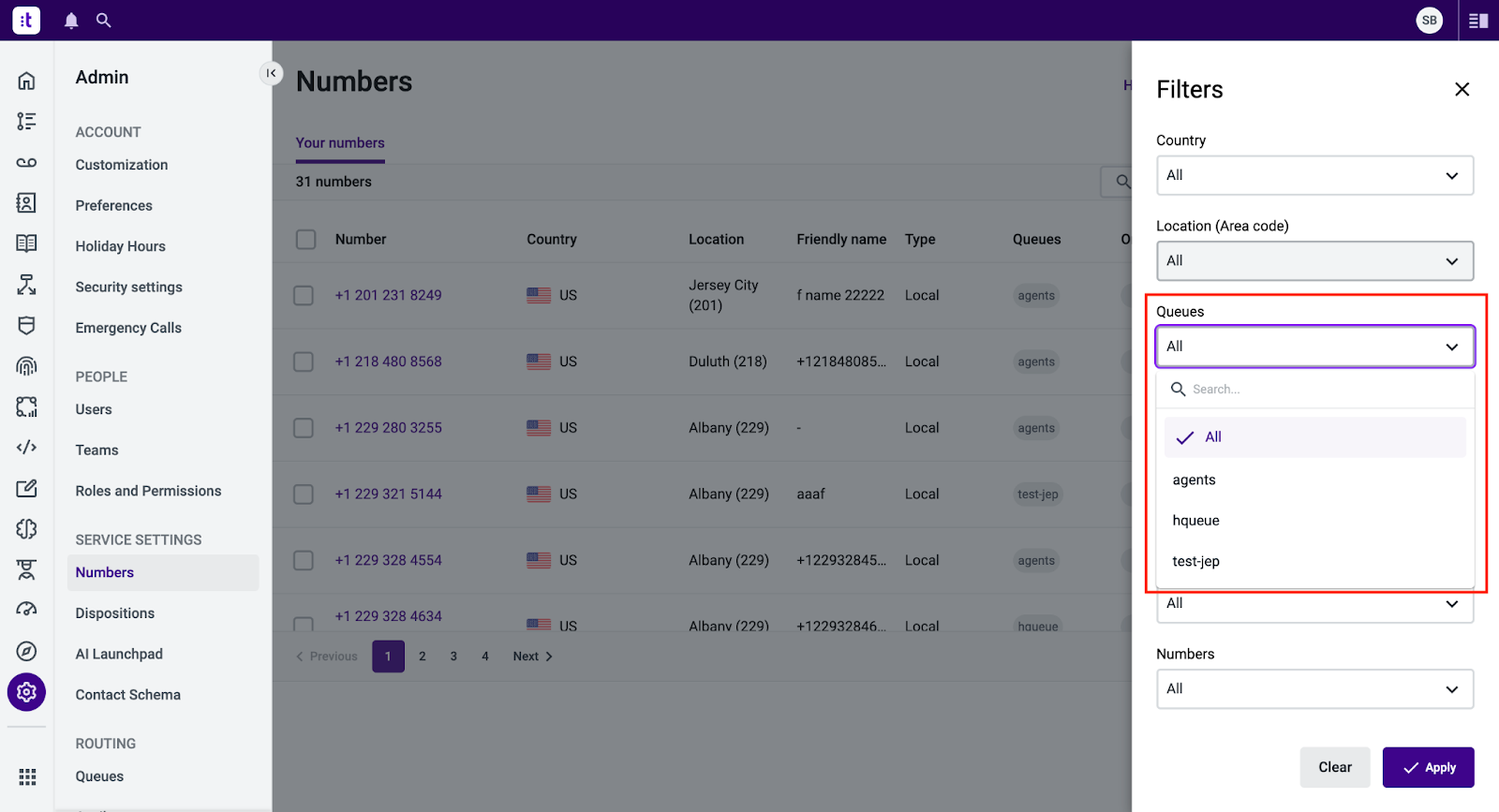This screenshot has height=812, width=1499.
Task: Click the Queues search field
Action: [1314, 390]
